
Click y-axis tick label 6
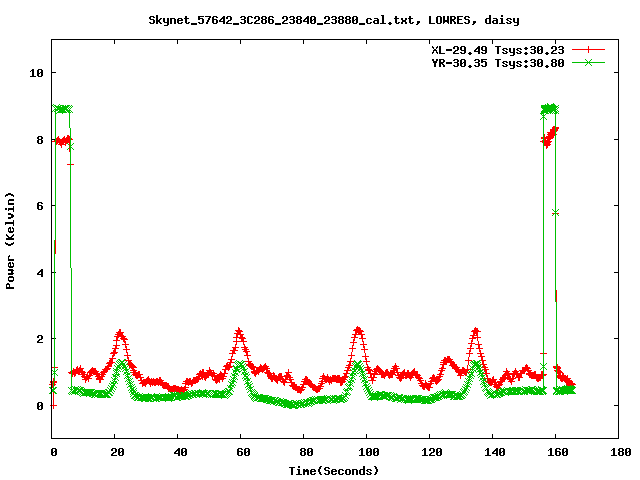40,206
